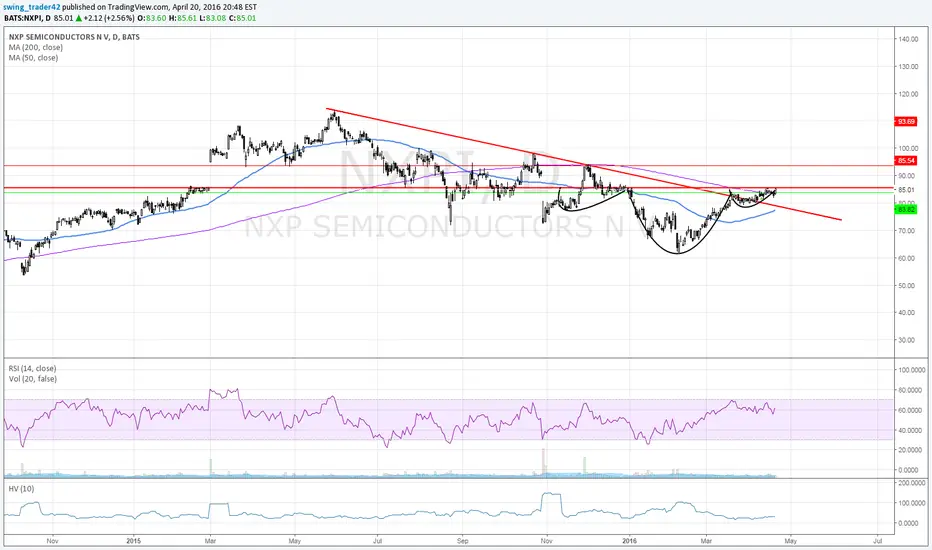
Task: Select the MA (200, close) indicator label
Action: click(x=36, y=47)
